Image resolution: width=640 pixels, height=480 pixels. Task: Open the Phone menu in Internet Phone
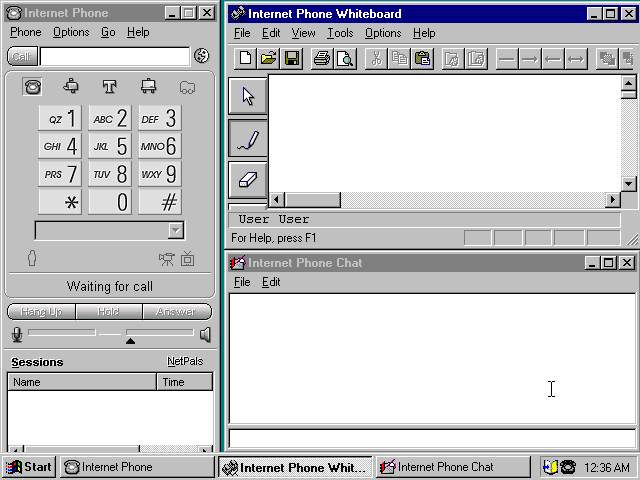pos(26,32)
